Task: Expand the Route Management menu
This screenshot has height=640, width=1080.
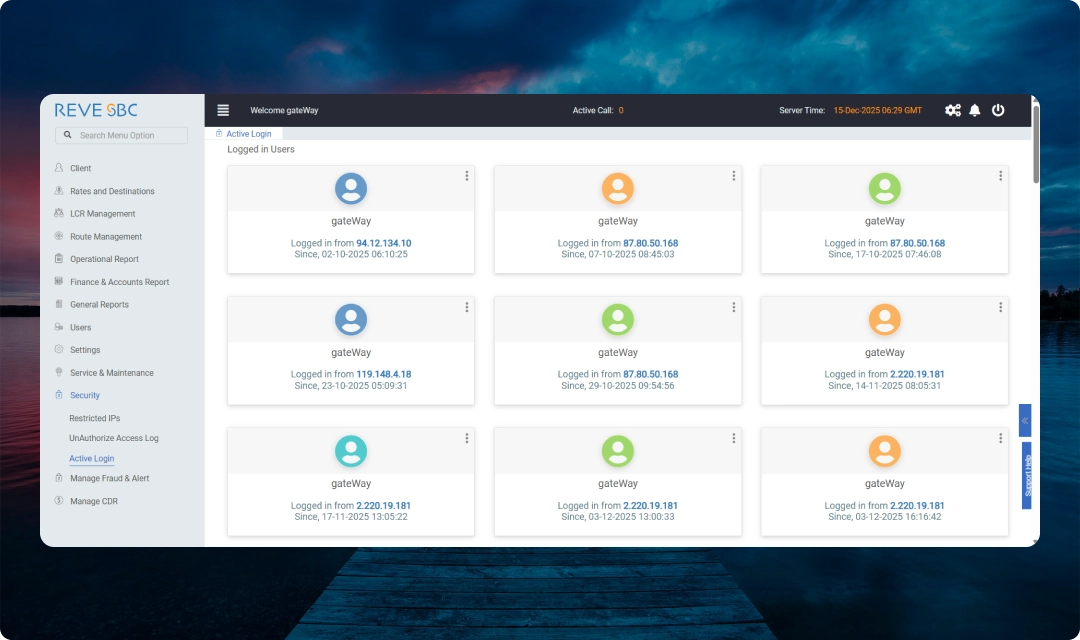Action: tap(106, 237)
